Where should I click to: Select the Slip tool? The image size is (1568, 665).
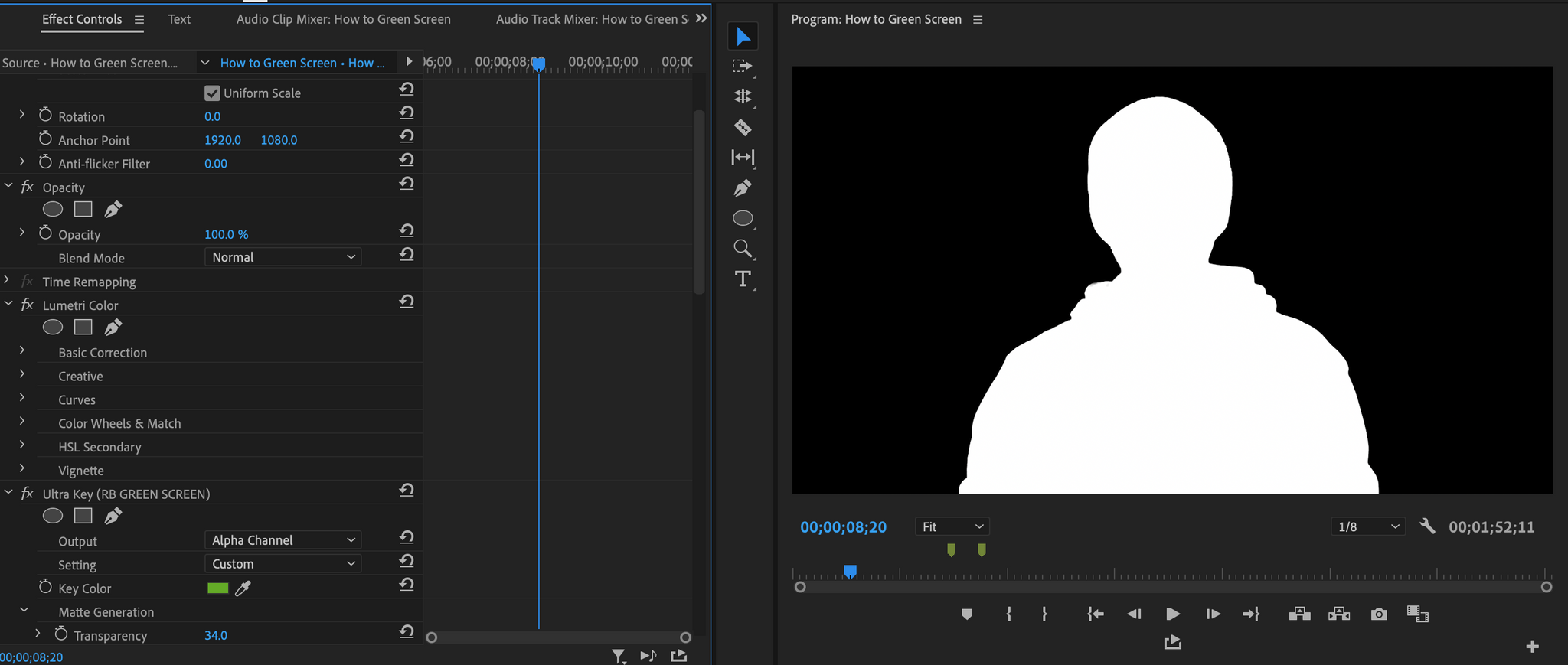tap(743, 157)
